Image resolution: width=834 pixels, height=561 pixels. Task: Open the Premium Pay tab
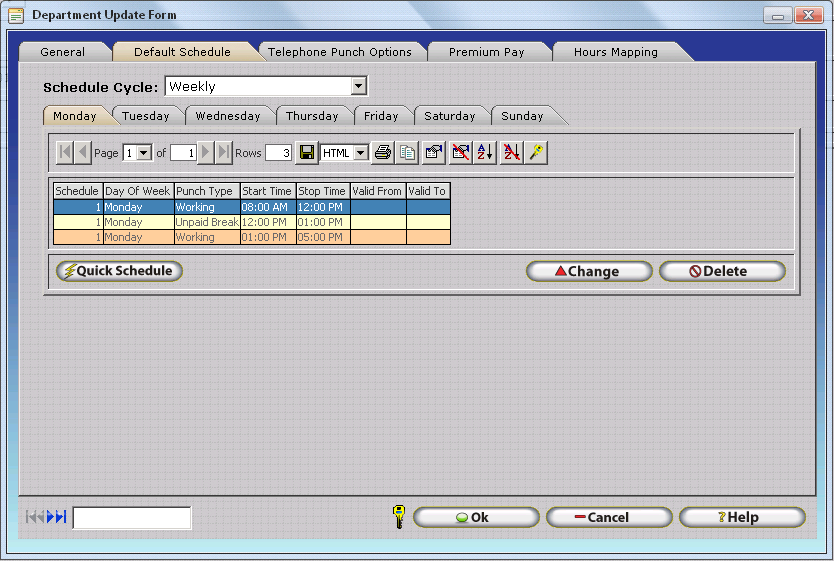click(486, 52)
